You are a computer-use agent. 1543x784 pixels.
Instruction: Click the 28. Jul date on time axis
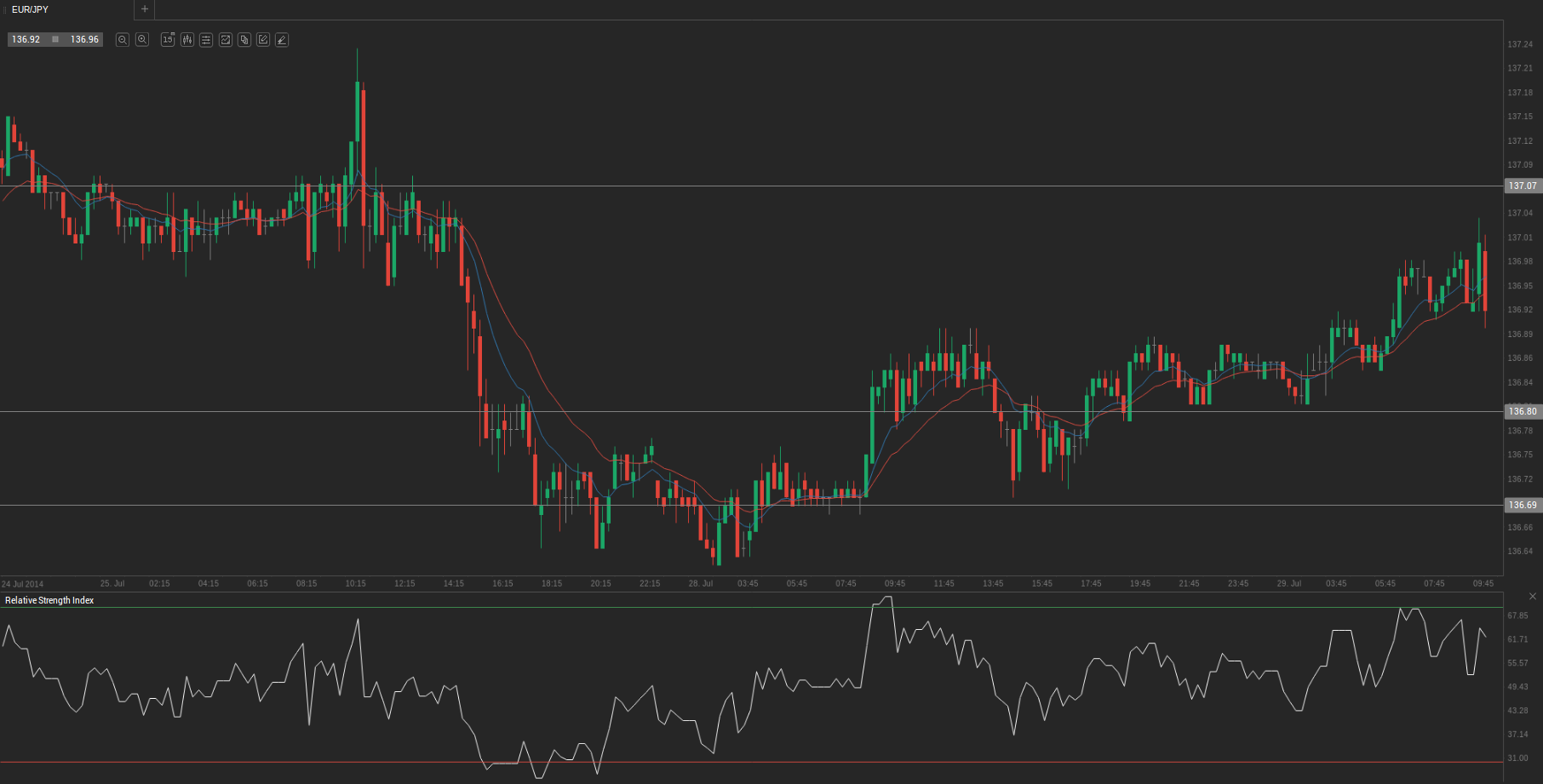click(701, 584)
